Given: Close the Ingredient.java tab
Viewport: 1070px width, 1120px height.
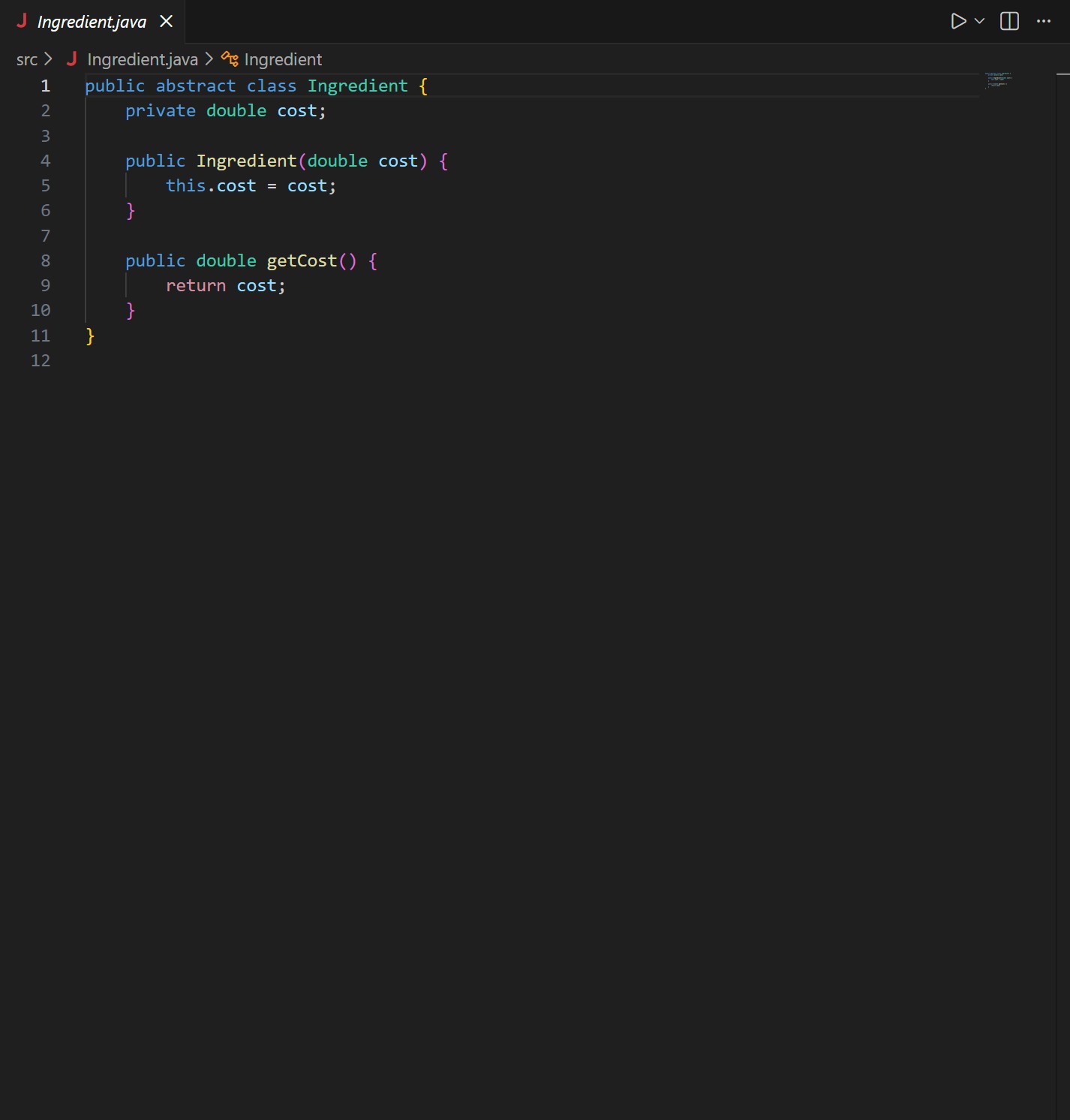Looking at the screenshot, I should coord(165,21).
